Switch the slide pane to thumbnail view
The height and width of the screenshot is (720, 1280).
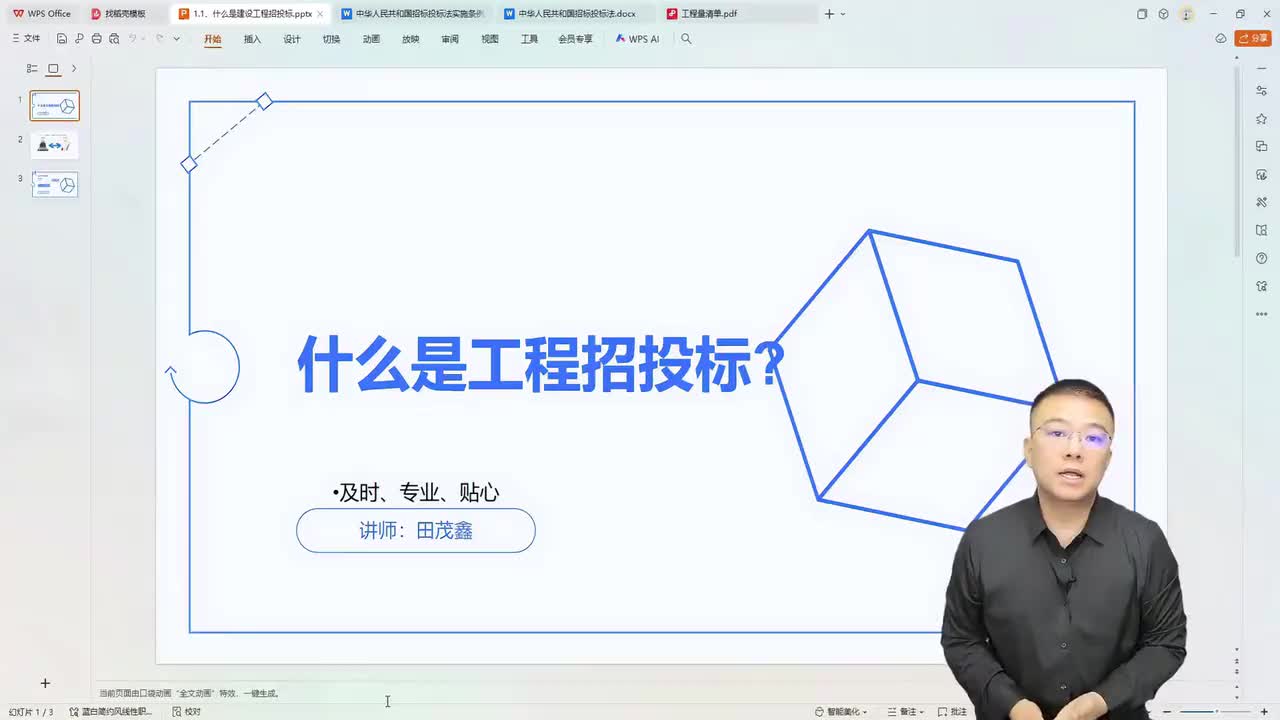coord(53,69)
